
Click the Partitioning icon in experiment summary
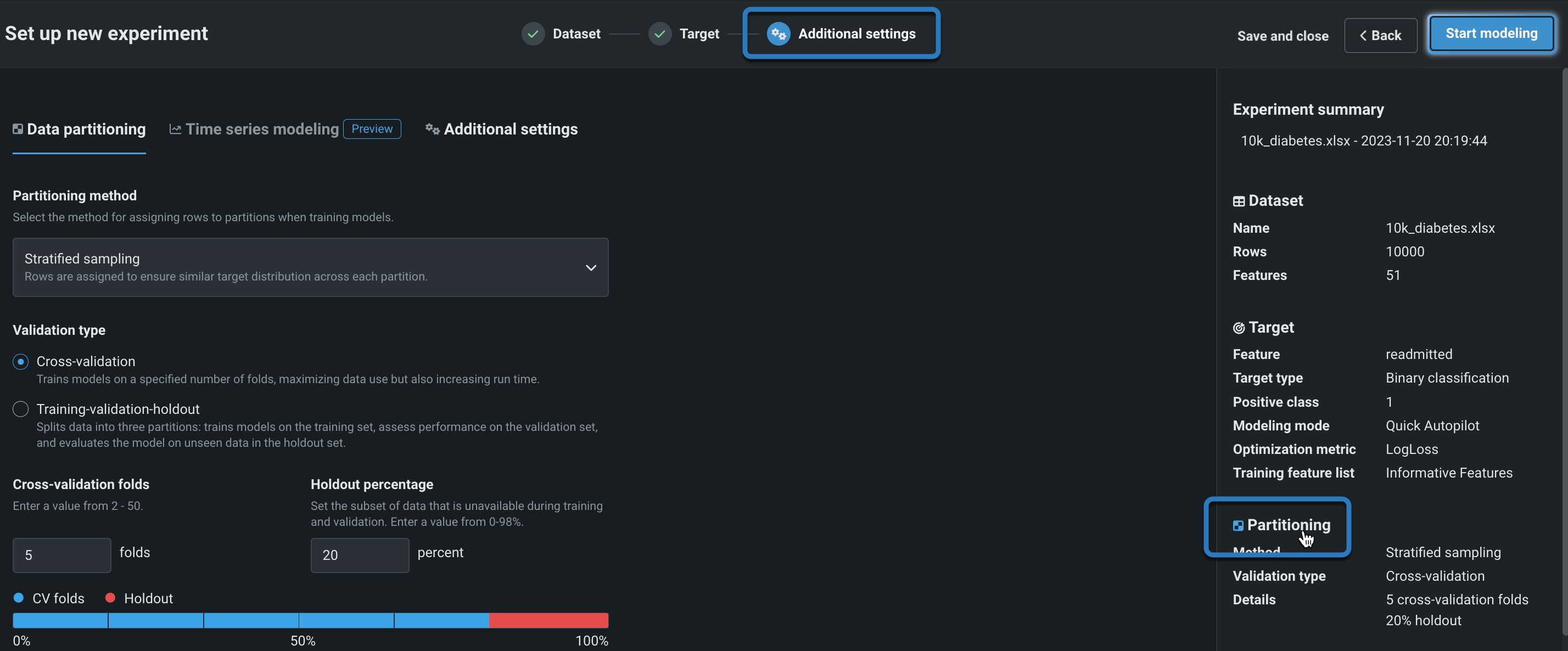click(x=1237, y=525)
